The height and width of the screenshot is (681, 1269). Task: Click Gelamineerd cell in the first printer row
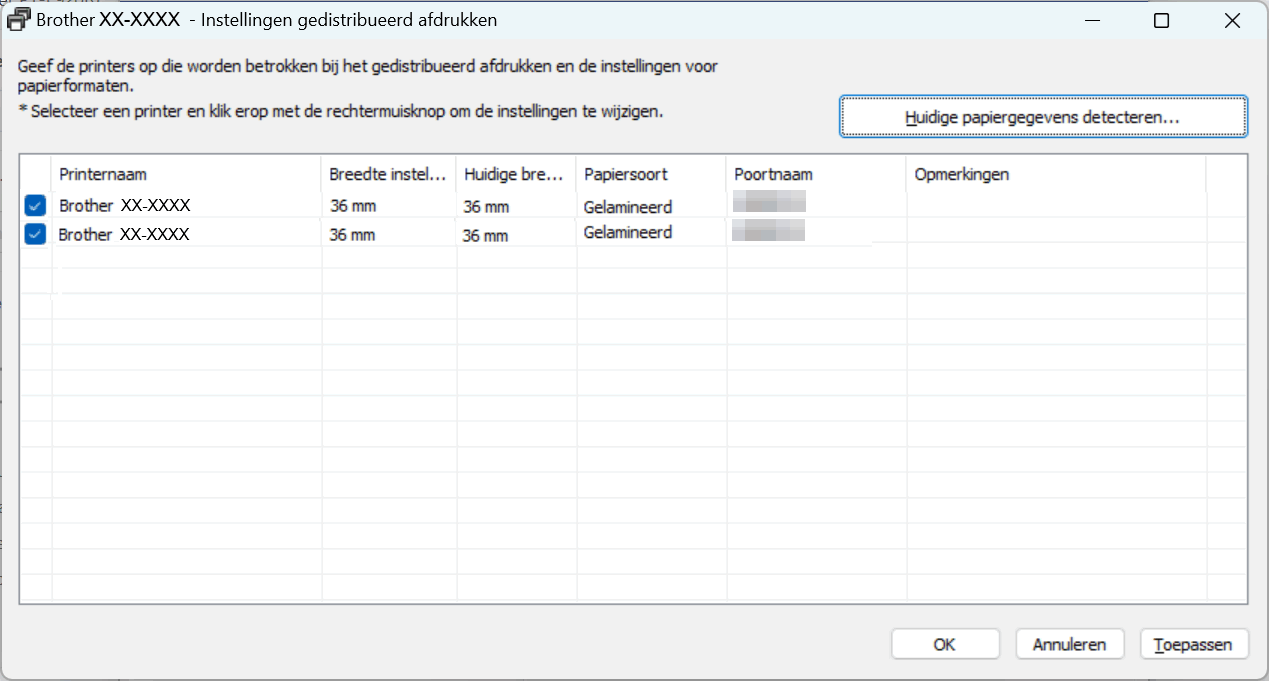click(x=628, y=207)
